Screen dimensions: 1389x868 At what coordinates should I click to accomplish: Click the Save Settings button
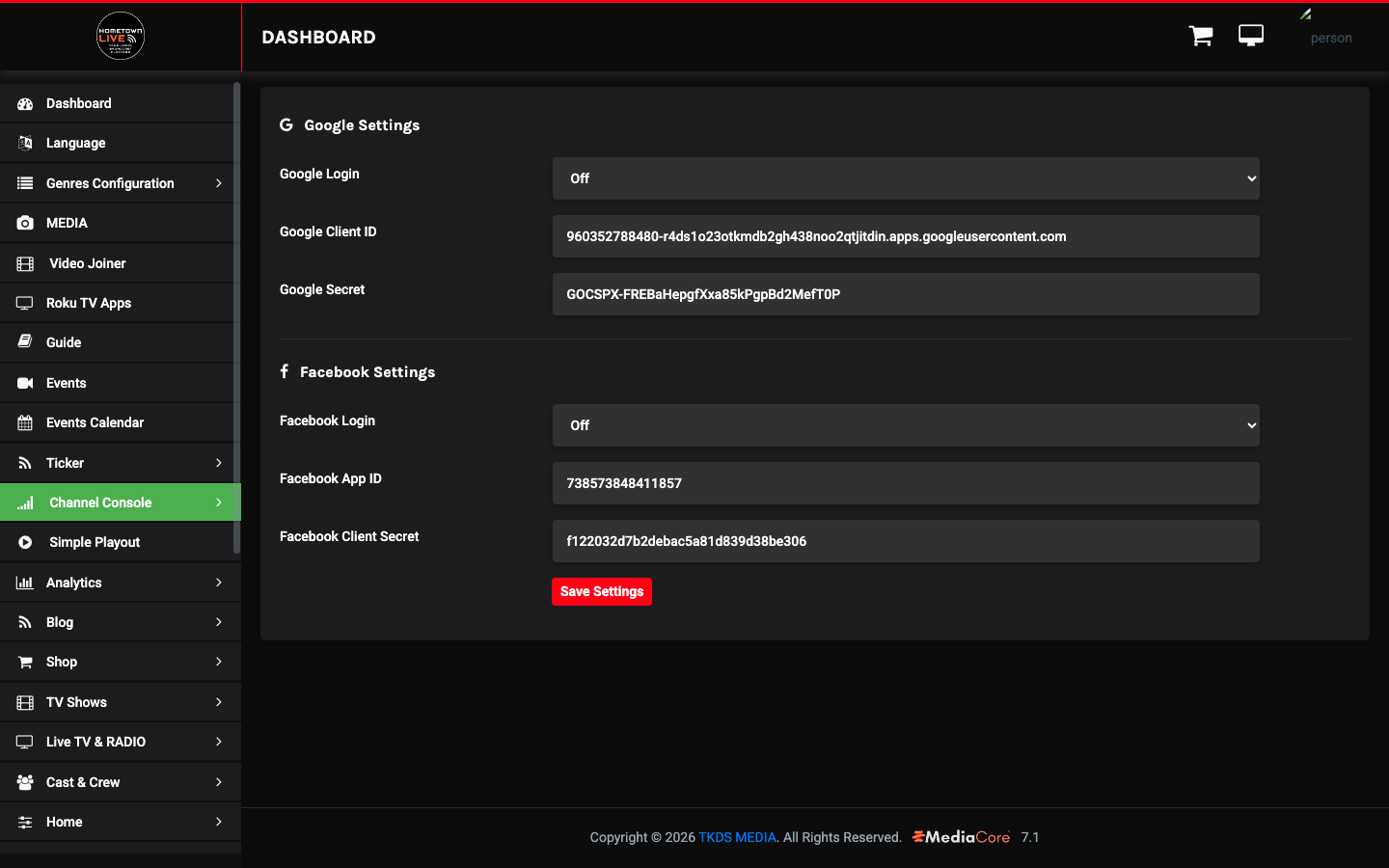602,591
